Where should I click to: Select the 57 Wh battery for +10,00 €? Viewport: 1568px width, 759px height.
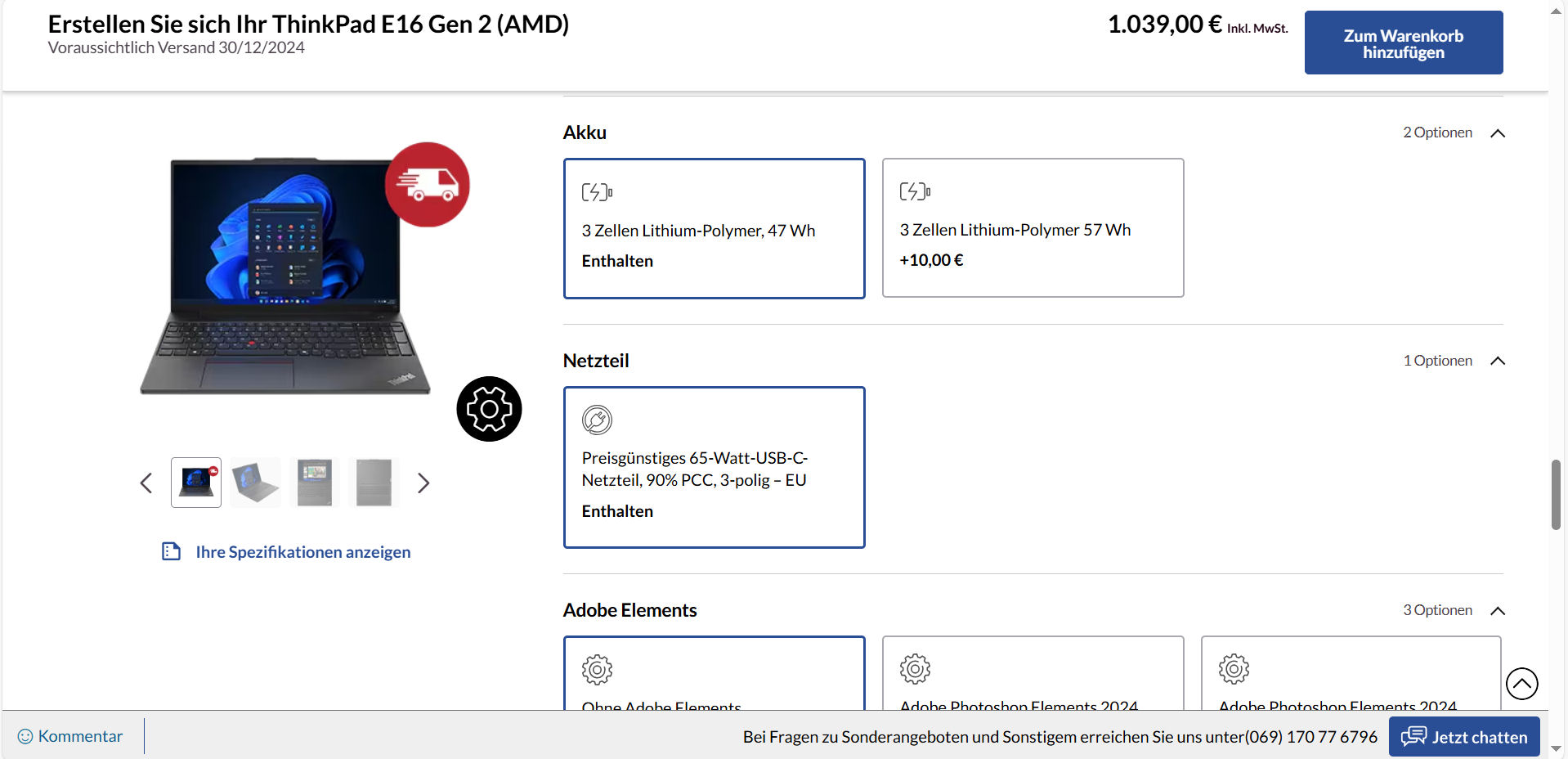click(x=1033, y=228)
